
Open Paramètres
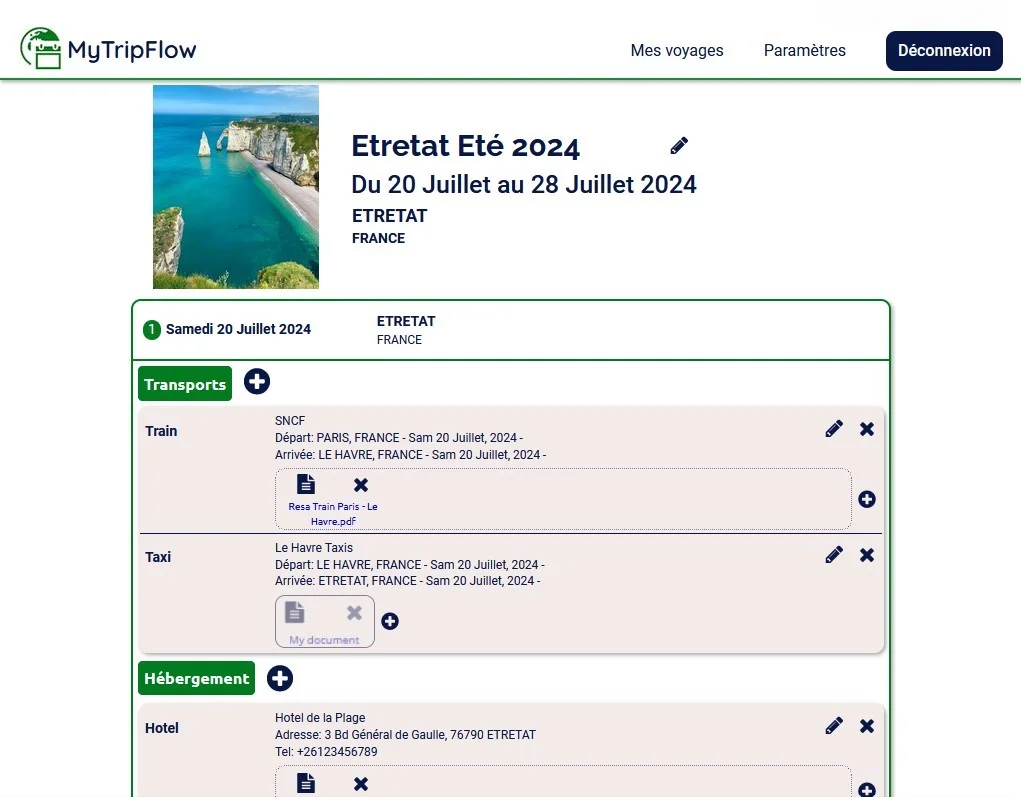tap(804, 50)
